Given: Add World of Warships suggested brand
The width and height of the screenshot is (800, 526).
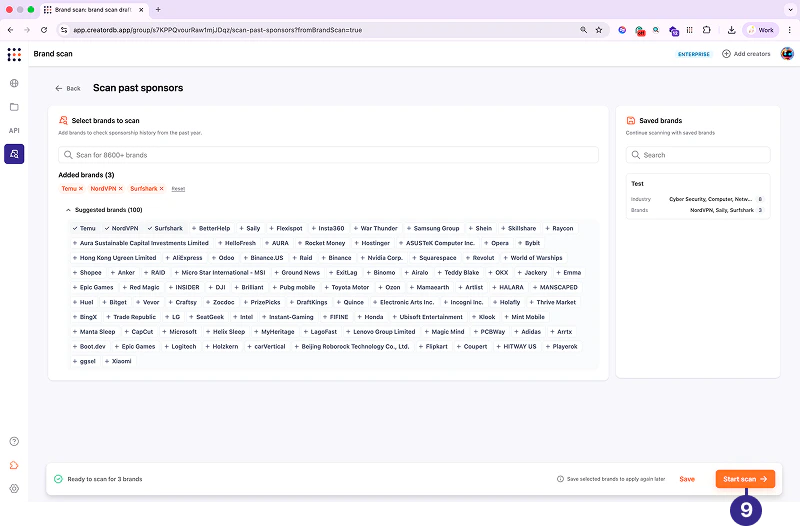Looking at the screenshot, I should [x=533, y=258].
